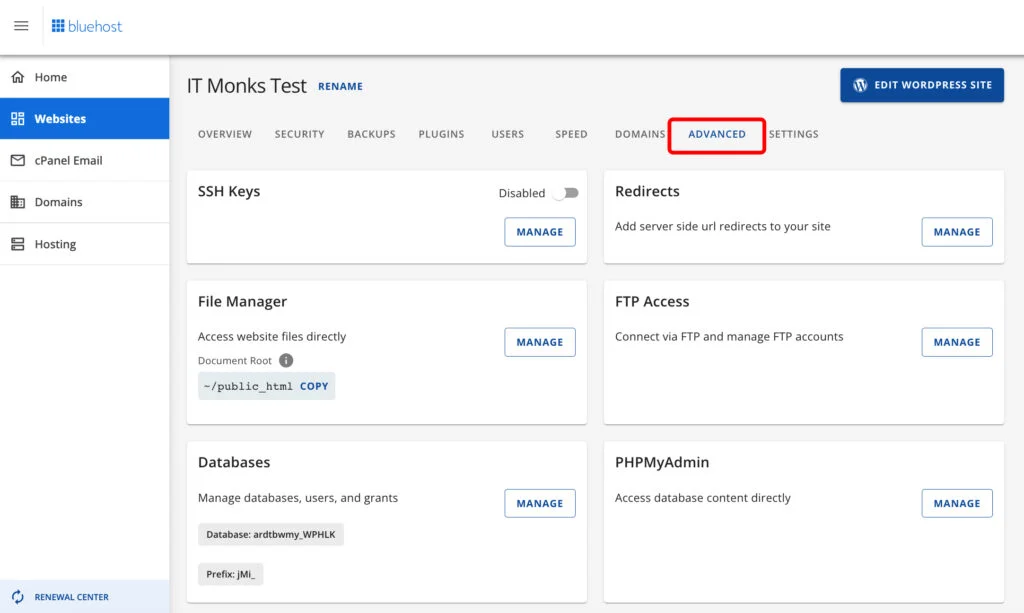Click the WordPress icon on the edit button
This screenshot has width=1024, height=613.
(858, 85)
